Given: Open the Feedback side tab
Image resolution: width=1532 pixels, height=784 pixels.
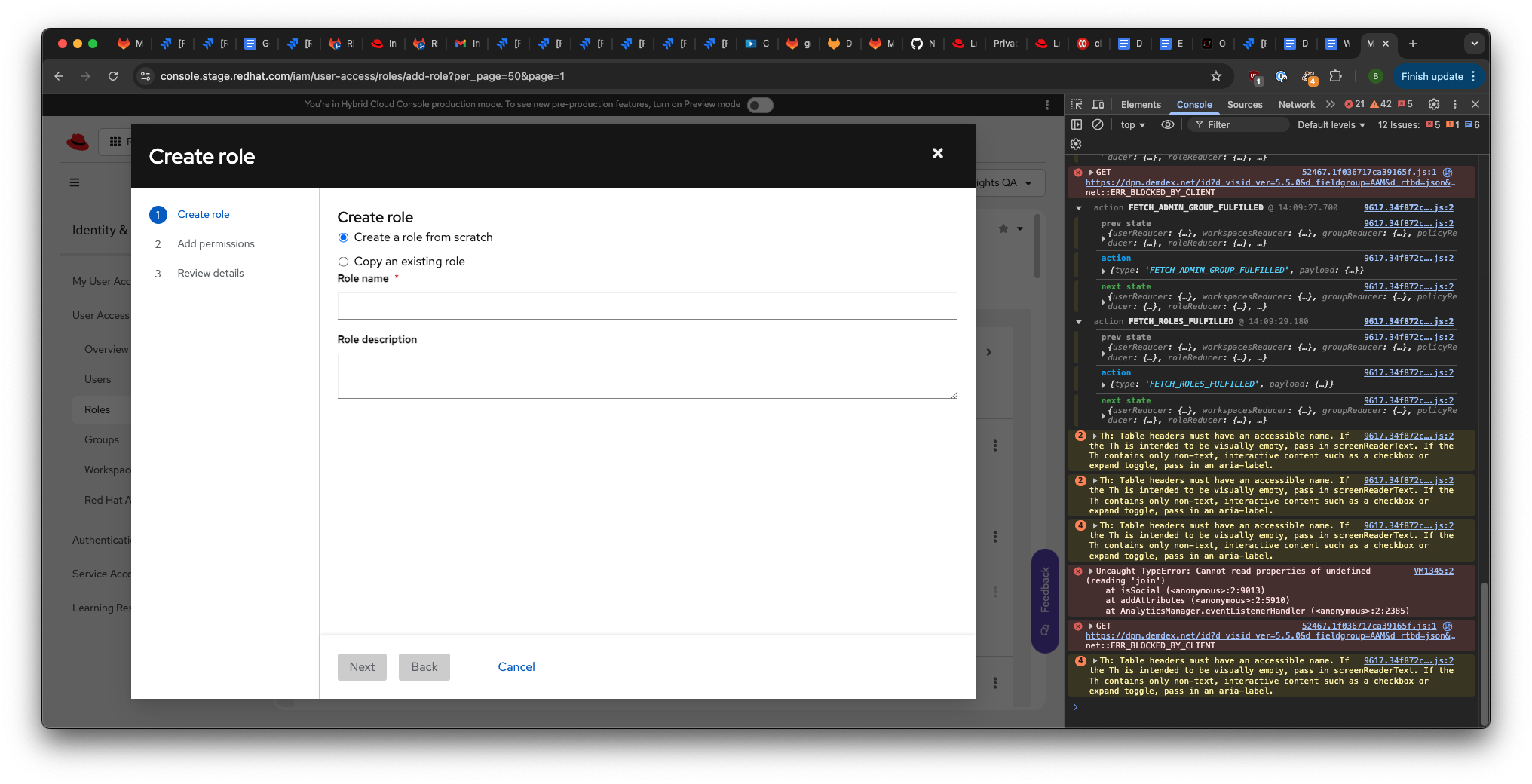Looking at the screenshot, I should coord(1045,601).
